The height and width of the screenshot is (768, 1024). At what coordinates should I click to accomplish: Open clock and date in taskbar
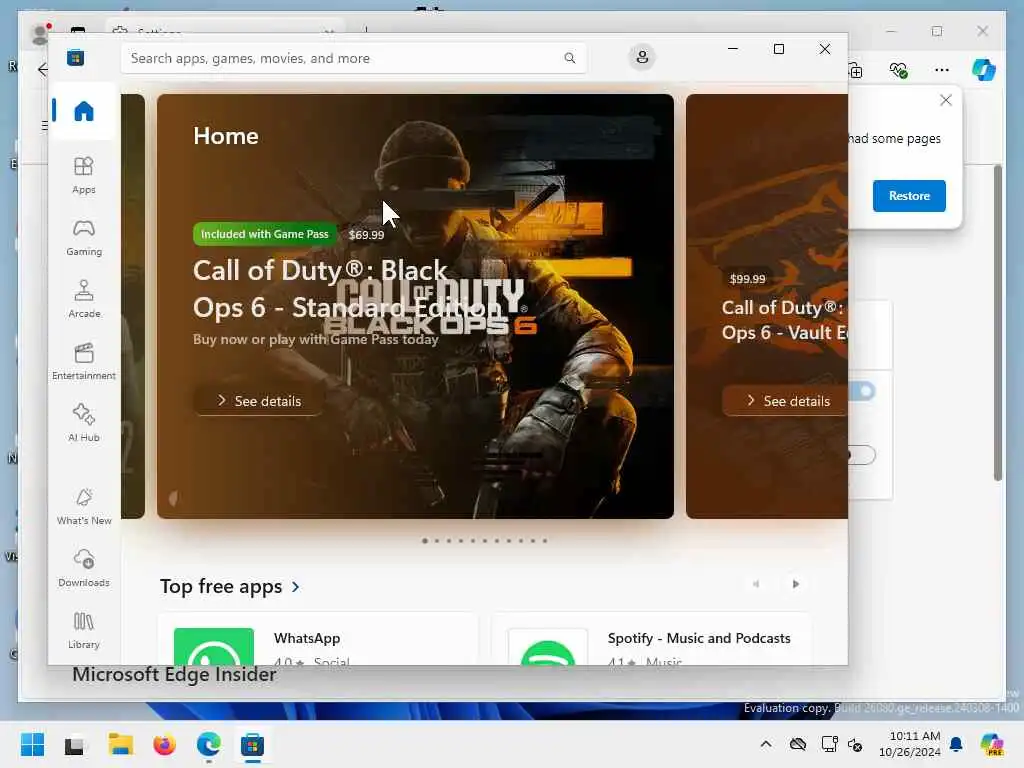[910, 744]
